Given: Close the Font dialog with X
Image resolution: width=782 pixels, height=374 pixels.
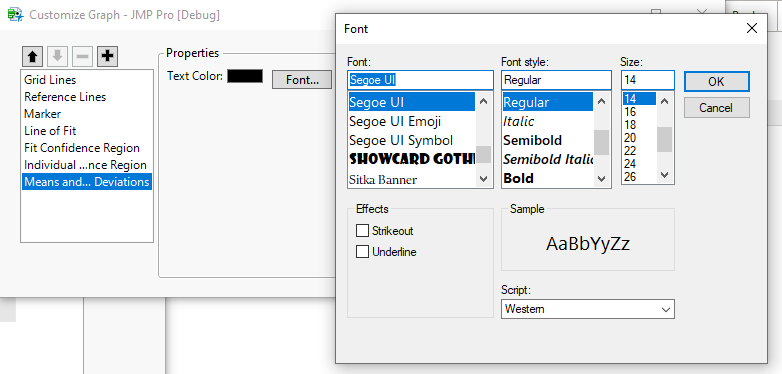Looking at the screenshot, I should [752, 28].
